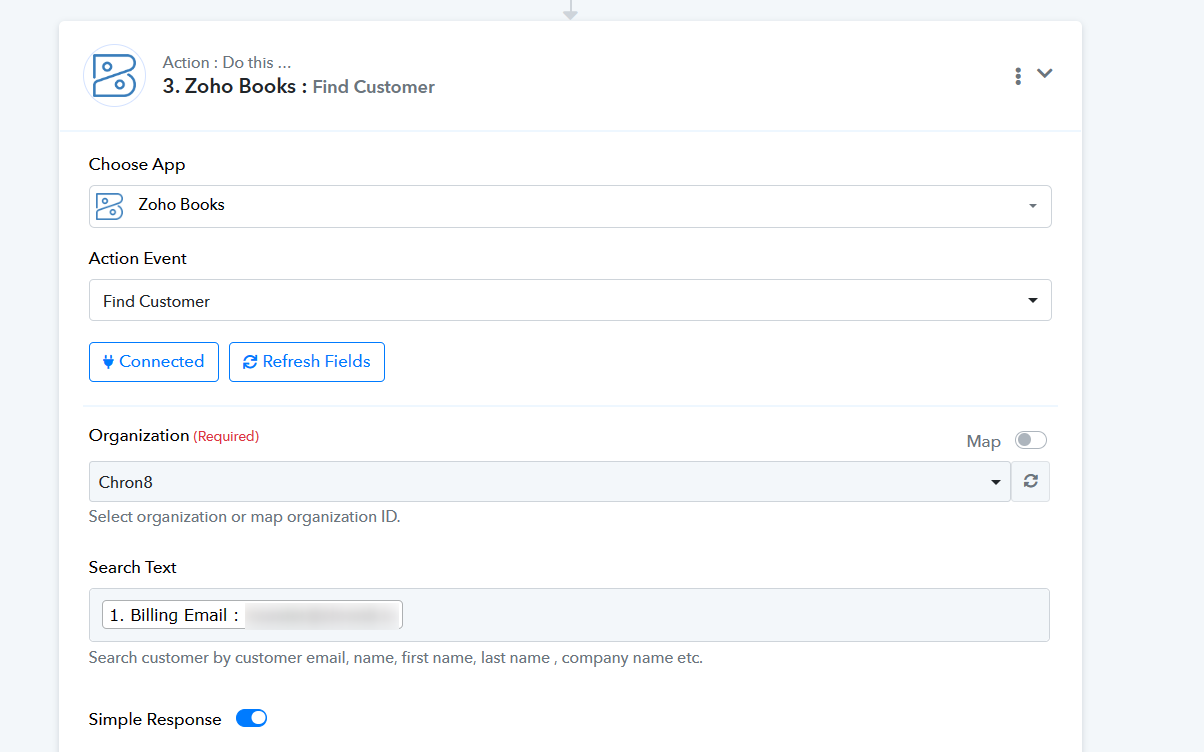Click the hint 'Select organization or map organization ID.'

245,517
